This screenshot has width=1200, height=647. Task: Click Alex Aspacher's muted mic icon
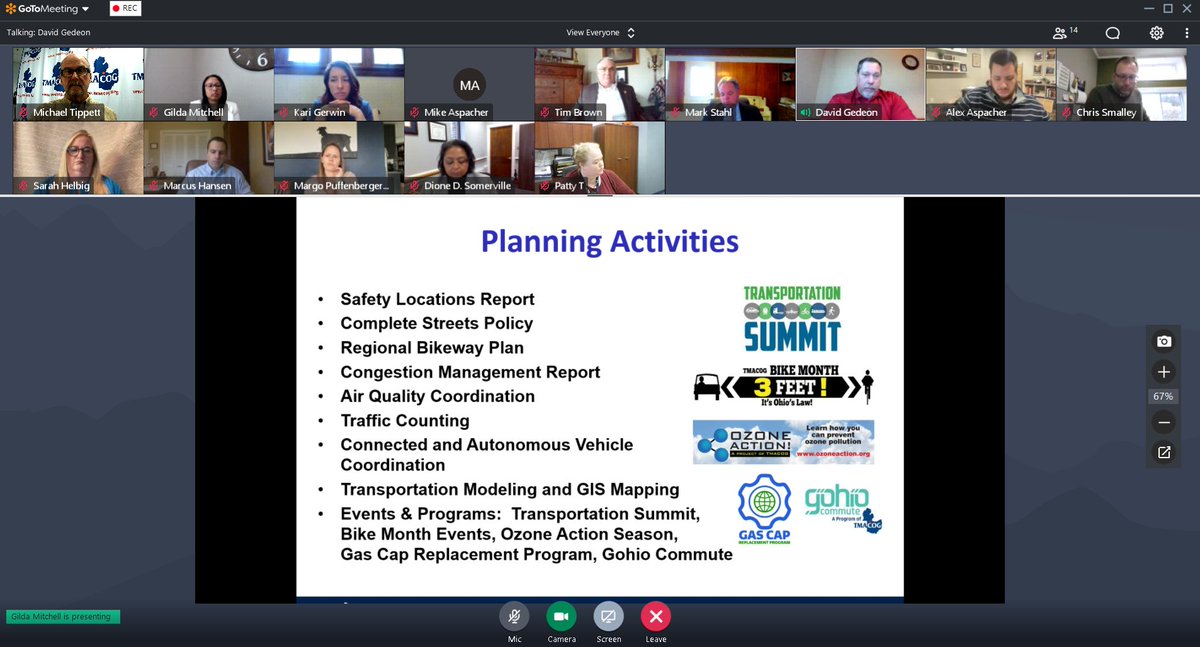(936, 112)
